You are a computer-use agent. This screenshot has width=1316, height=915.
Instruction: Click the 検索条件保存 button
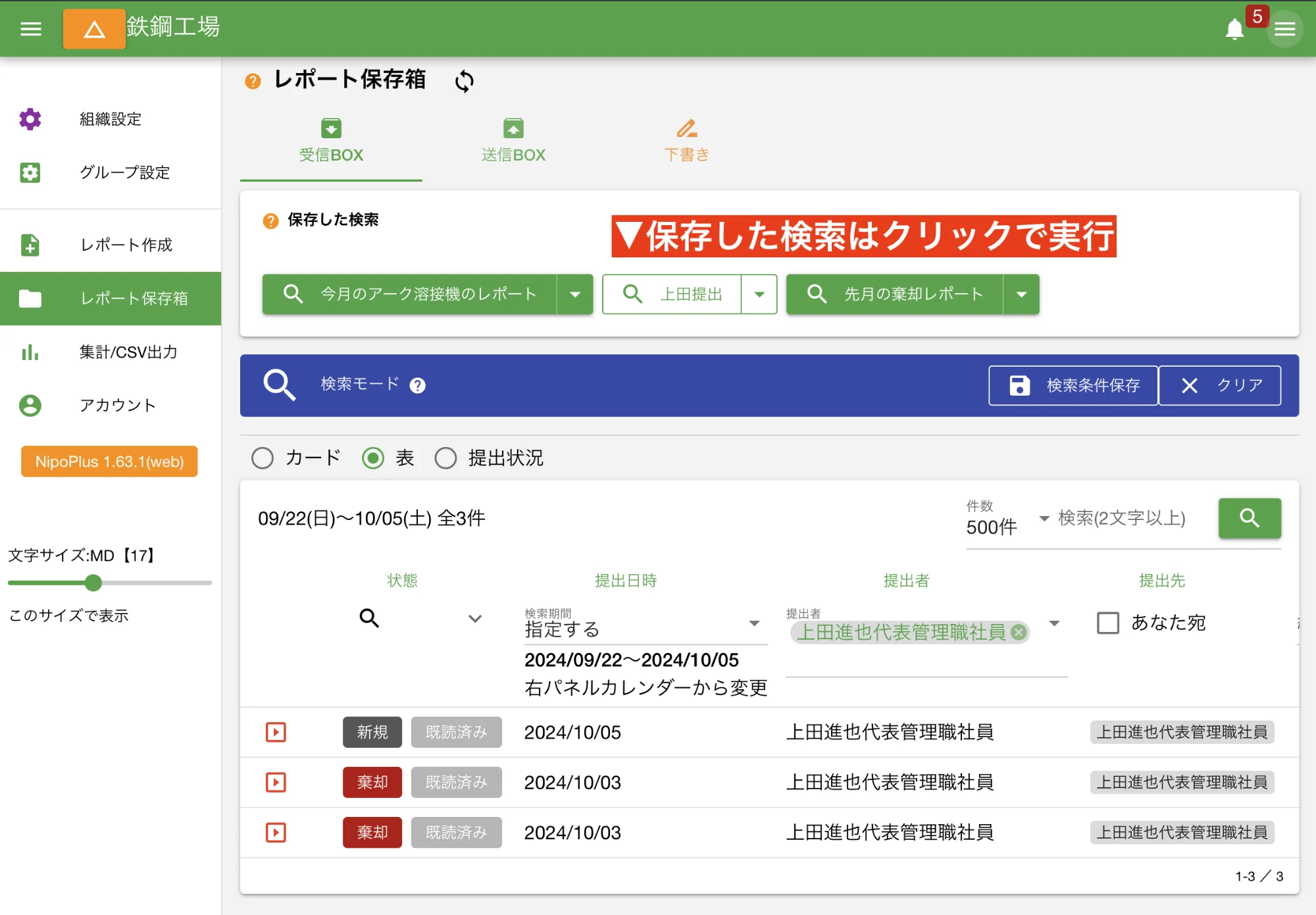[1073, 386]
